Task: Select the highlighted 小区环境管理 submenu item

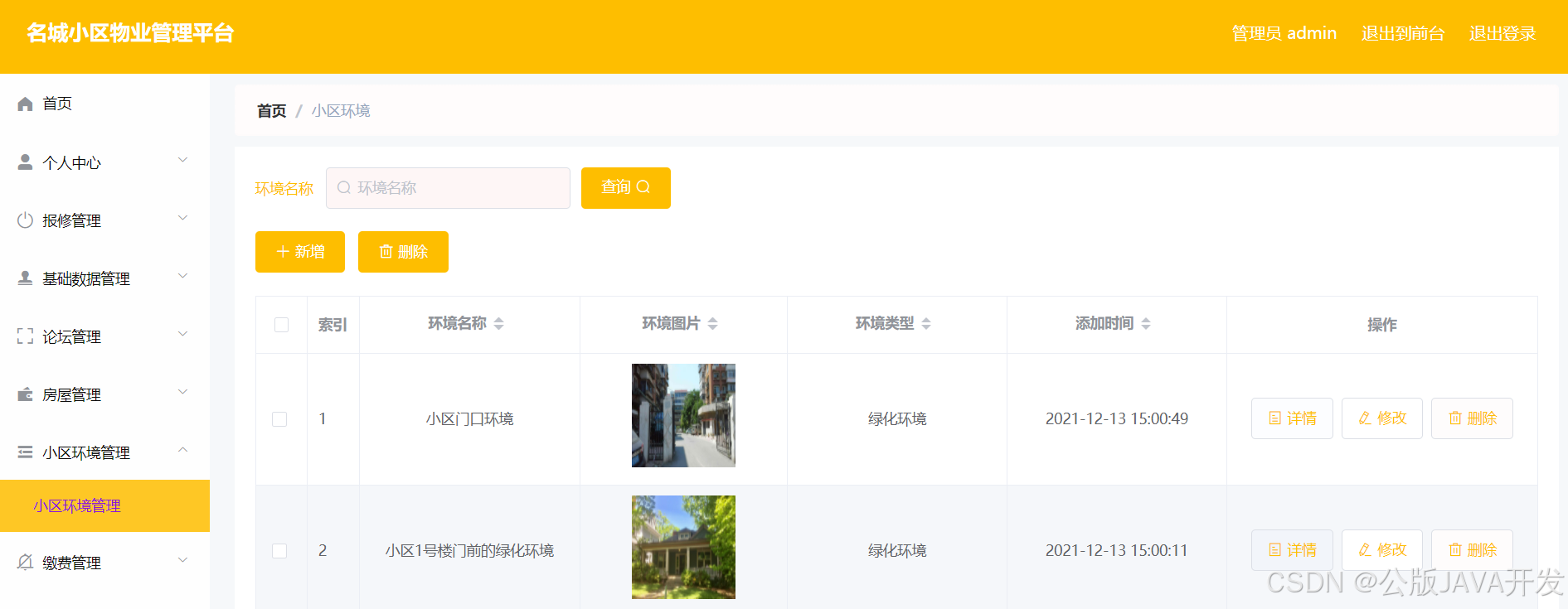Action: click(x=104, y=505)
